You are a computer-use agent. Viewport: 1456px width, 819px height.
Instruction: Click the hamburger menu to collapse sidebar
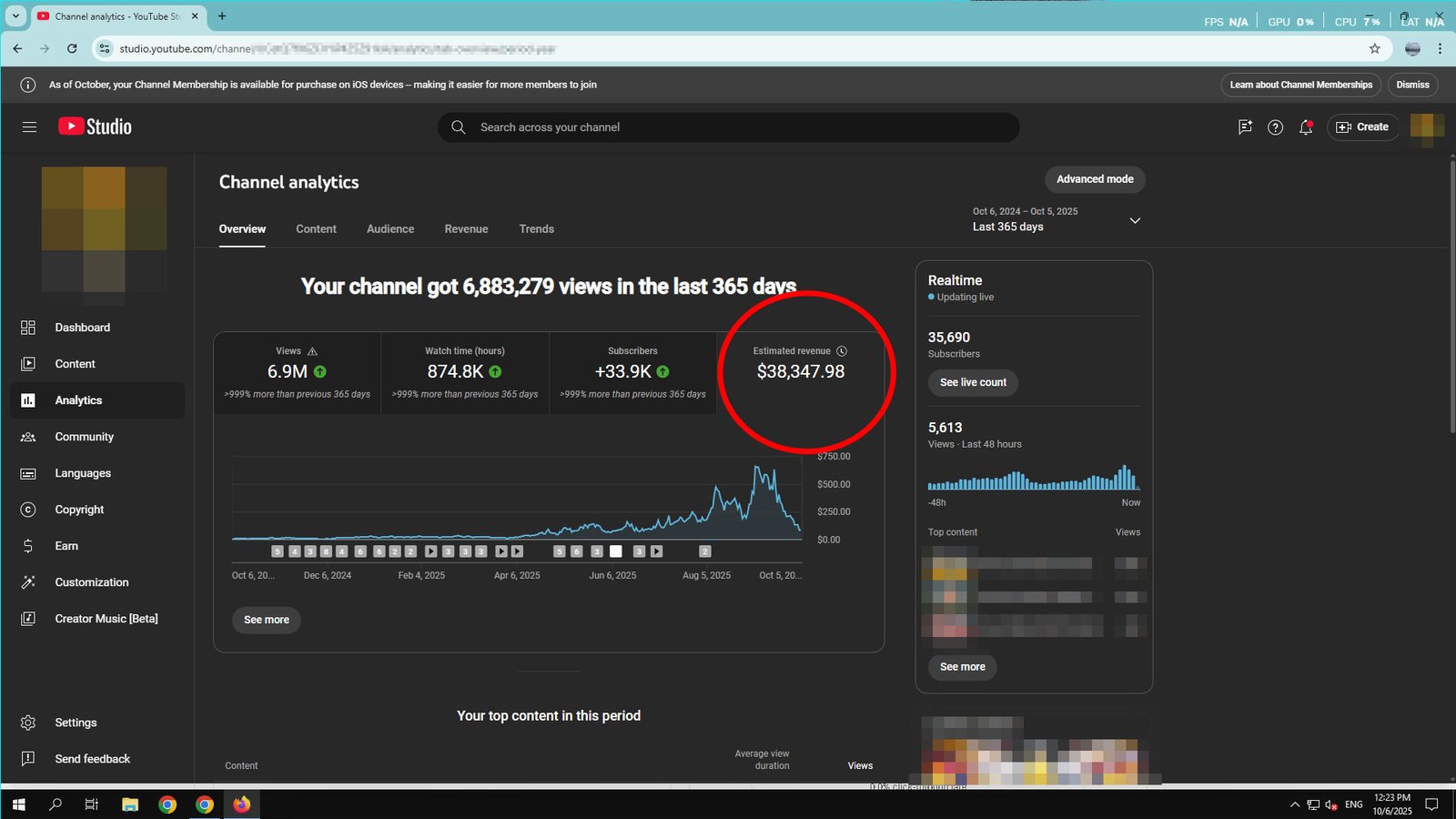29,126
